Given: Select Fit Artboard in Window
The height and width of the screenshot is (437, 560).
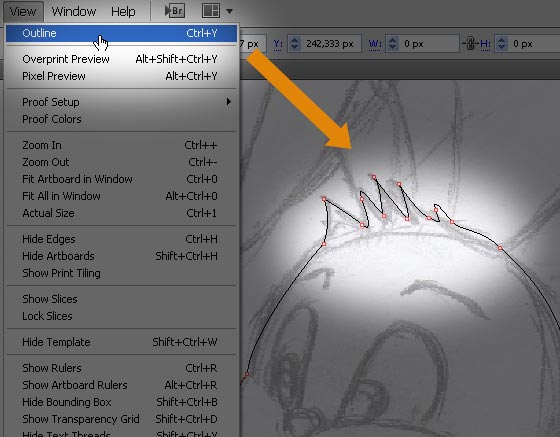Looking at the screenshot, I should coord(121,179).
